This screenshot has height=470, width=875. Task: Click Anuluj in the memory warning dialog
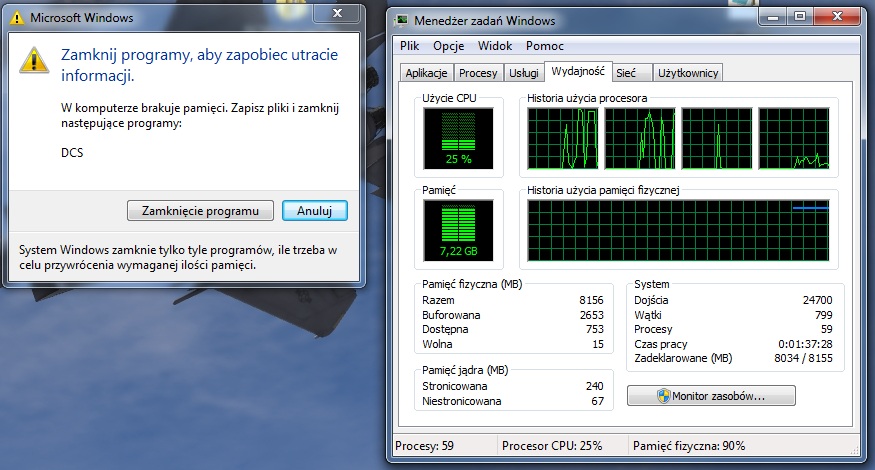click(315, 211)
